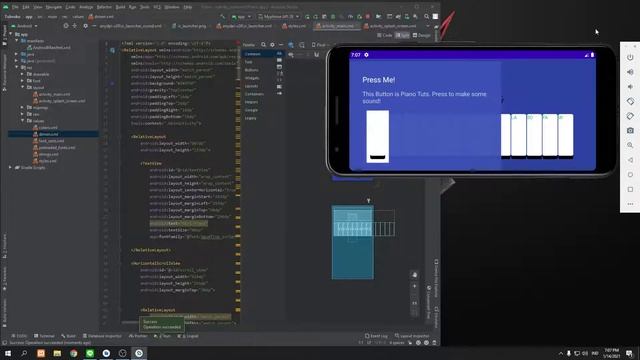
Task: Open the Event Log
Action: pos(376,336)
